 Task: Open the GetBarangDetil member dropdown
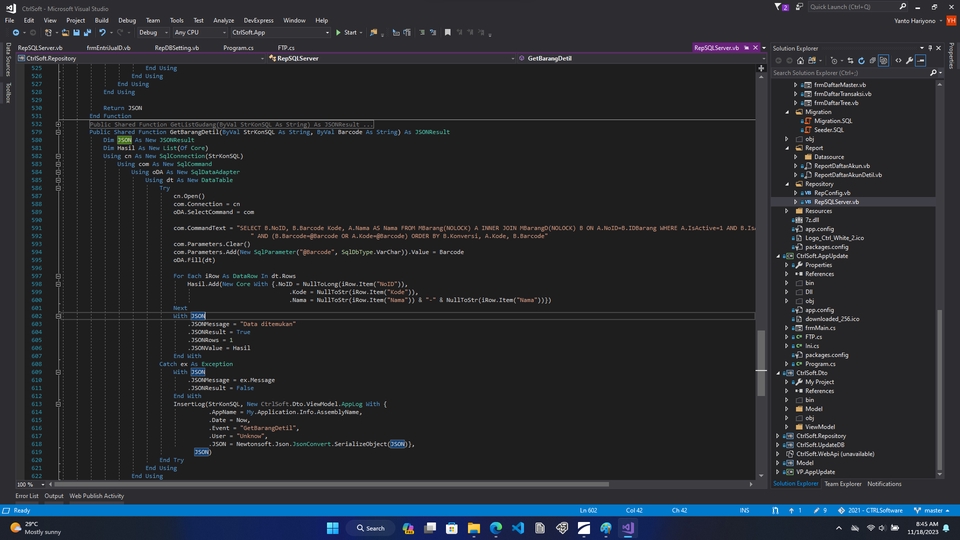pos(640,58)
